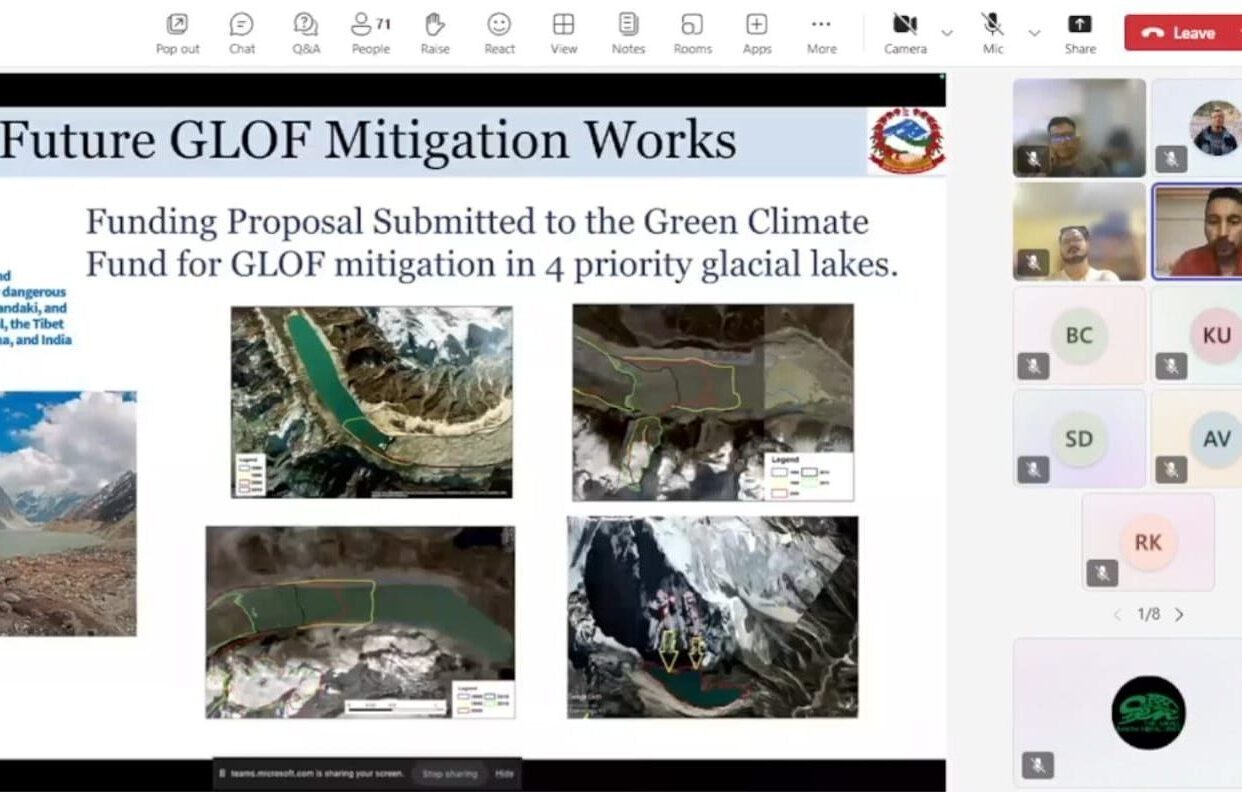
Task: Open the Pop out view
Action: point(177,32)
